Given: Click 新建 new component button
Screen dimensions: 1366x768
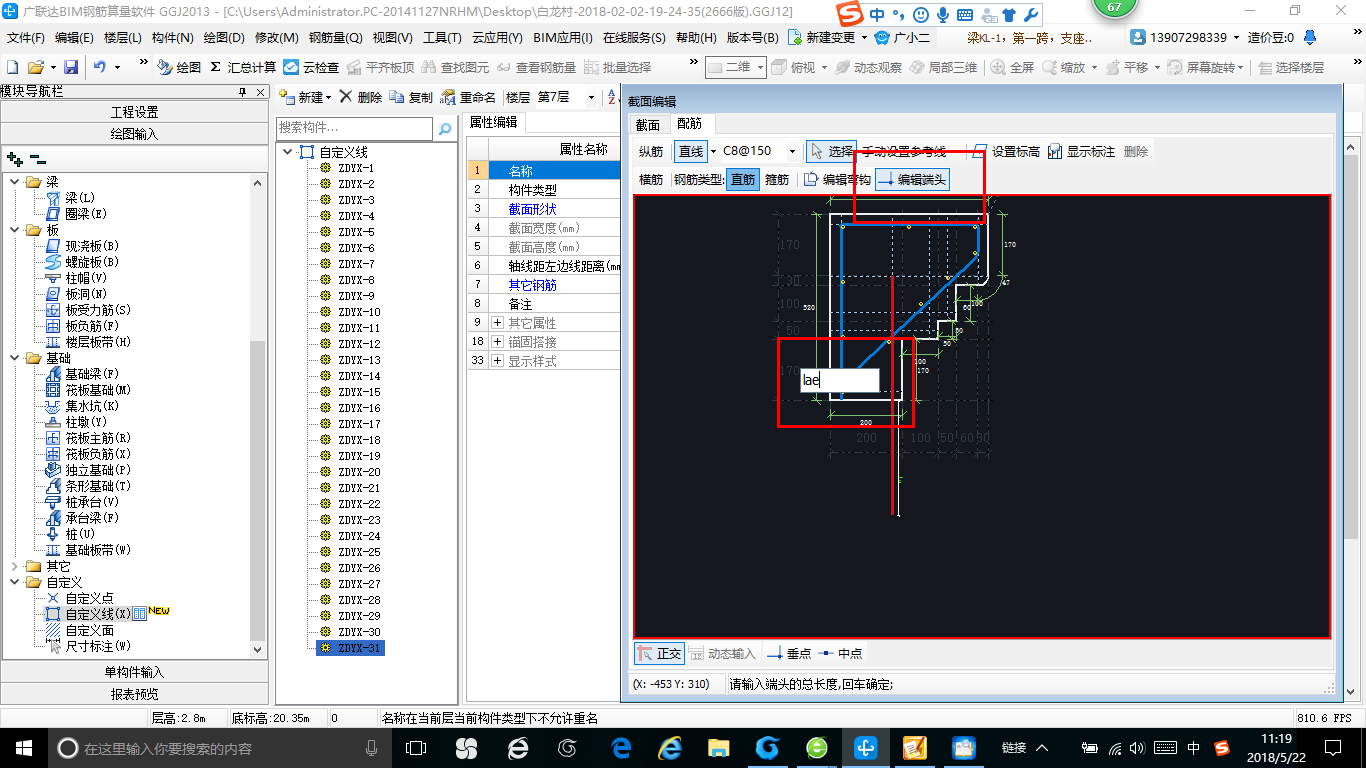Looking at the screenshot, I should [305, 97].
